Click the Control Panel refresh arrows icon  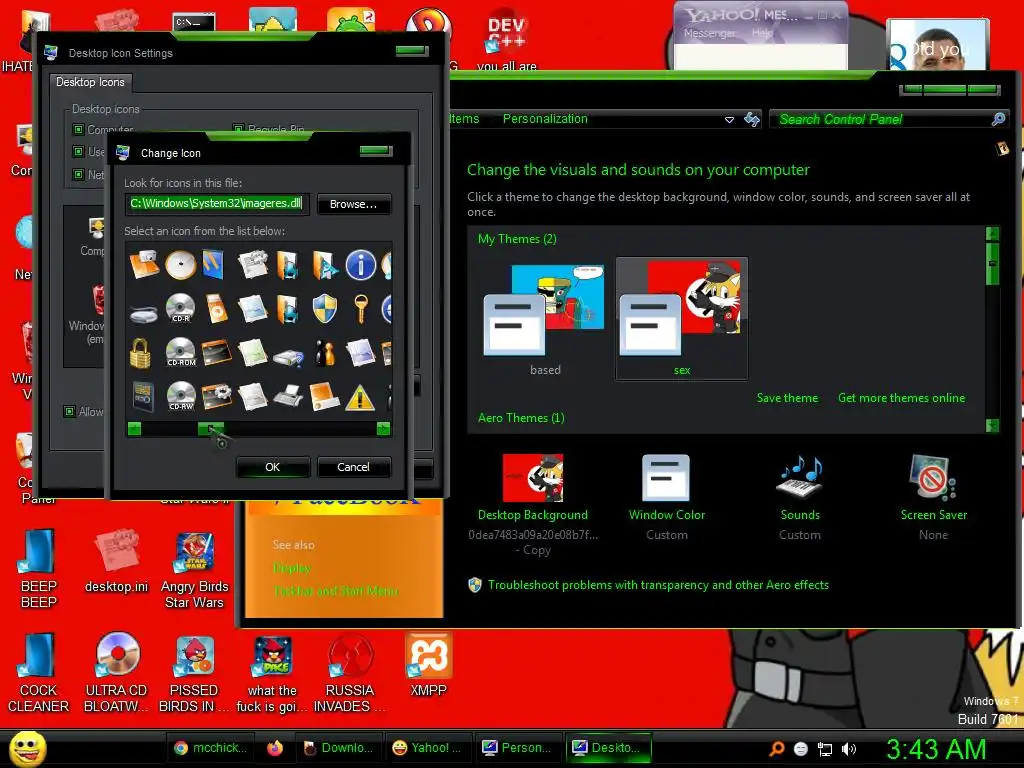[752, 120]
